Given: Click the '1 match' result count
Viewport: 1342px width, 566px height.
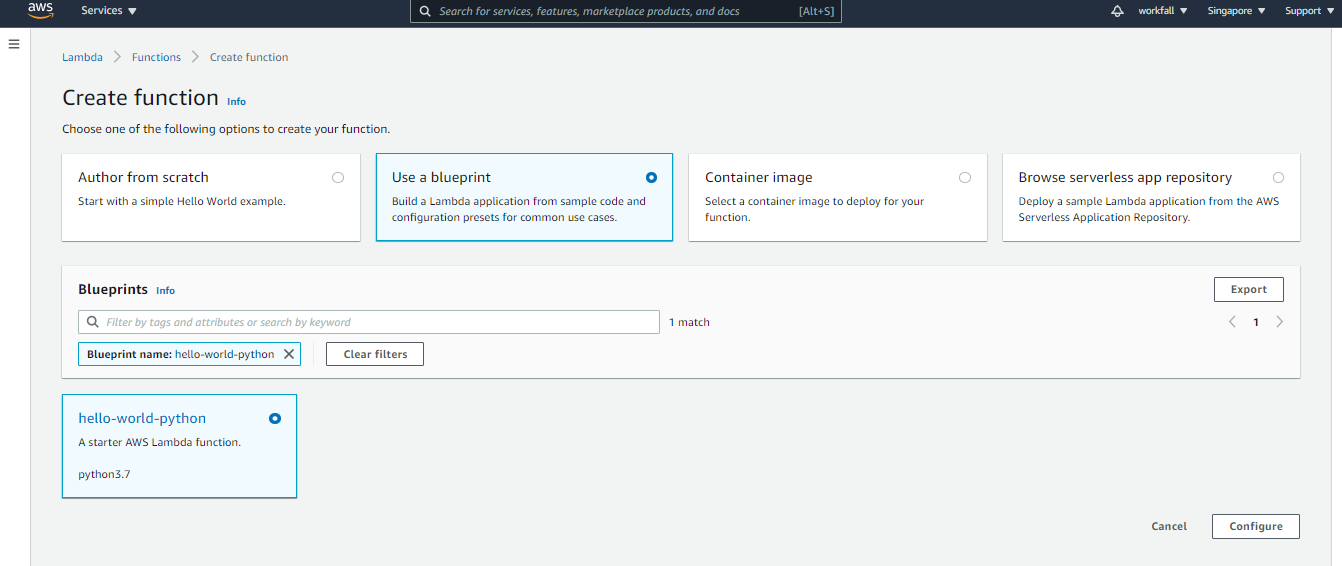Looking at the screenshot, I should point(689,322).
